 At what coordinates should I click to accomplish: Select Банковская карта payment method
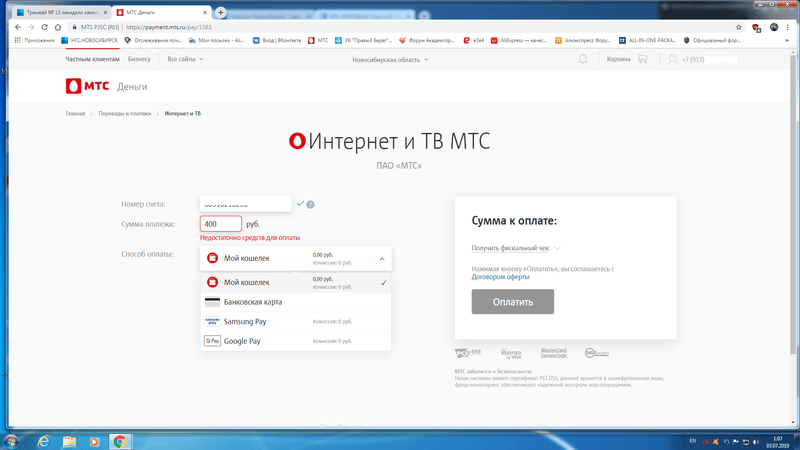coord(252,302)
